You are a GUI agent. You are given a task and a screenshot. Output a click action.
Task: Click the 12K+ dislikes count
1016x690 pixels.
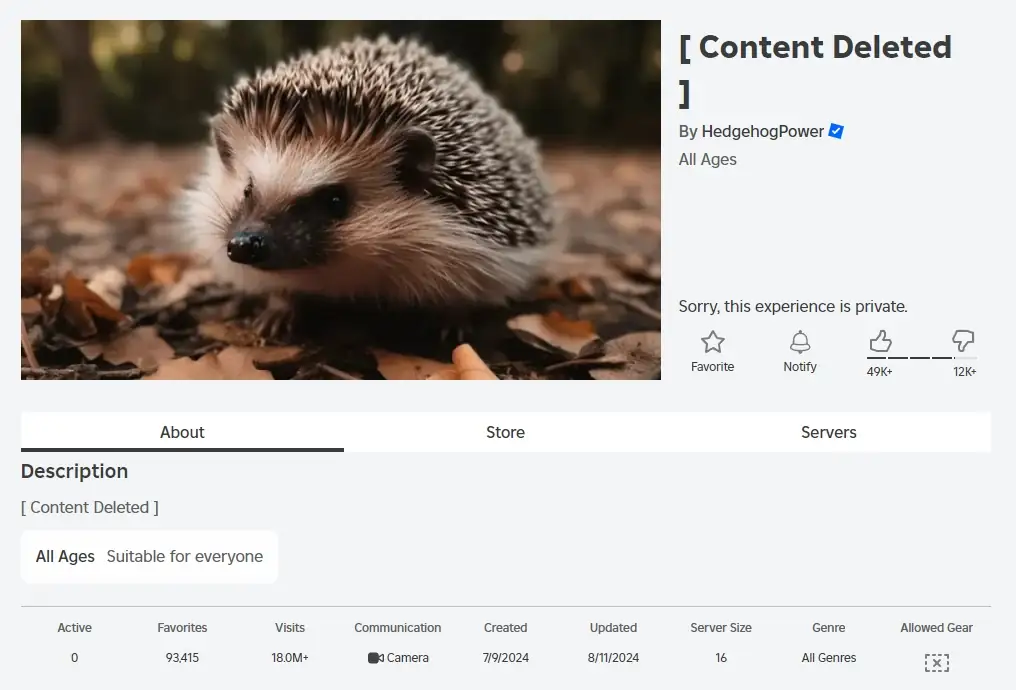(964, 372)
